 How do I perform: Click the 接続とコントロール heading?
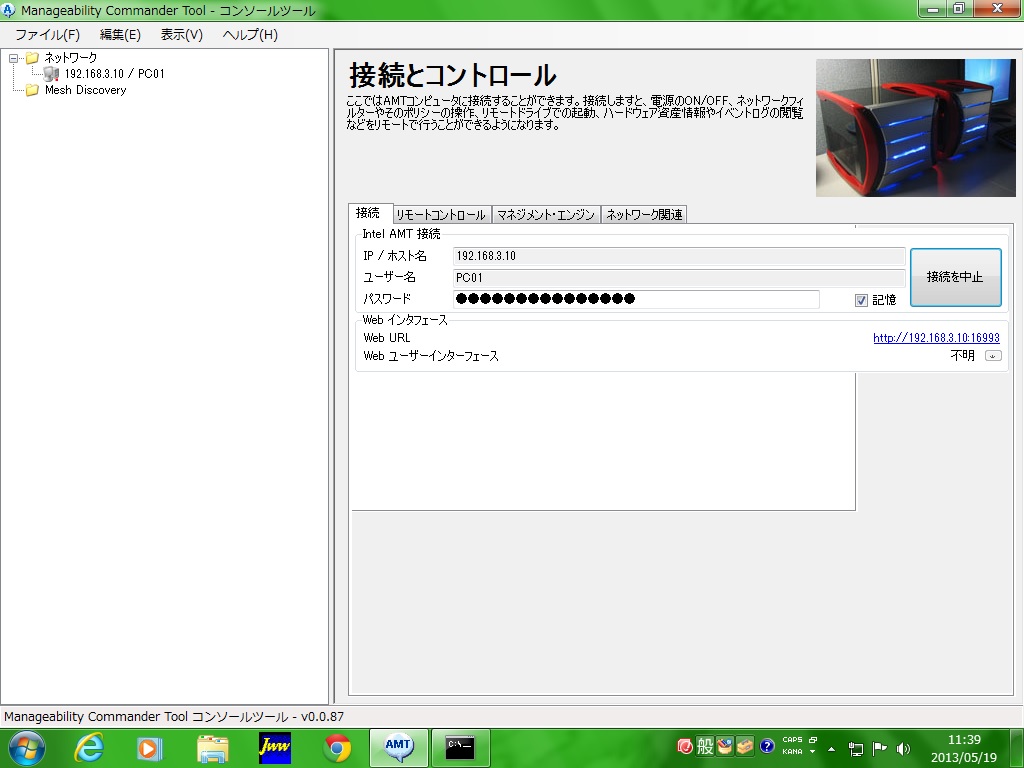point(453,75)
